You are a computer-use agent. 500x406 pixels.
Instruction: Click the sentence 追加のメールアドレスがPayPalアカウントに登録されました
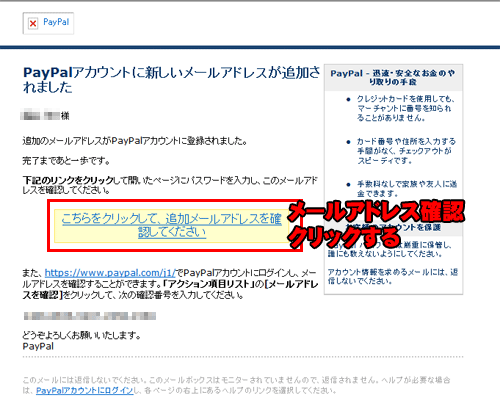tap(135, 141)
